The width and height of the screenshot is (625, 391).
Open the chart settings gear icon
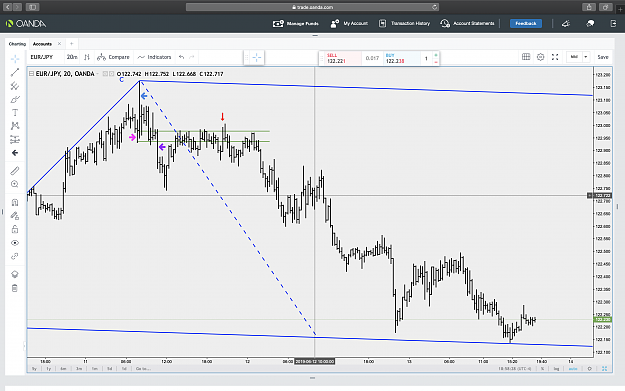point(540,57)
